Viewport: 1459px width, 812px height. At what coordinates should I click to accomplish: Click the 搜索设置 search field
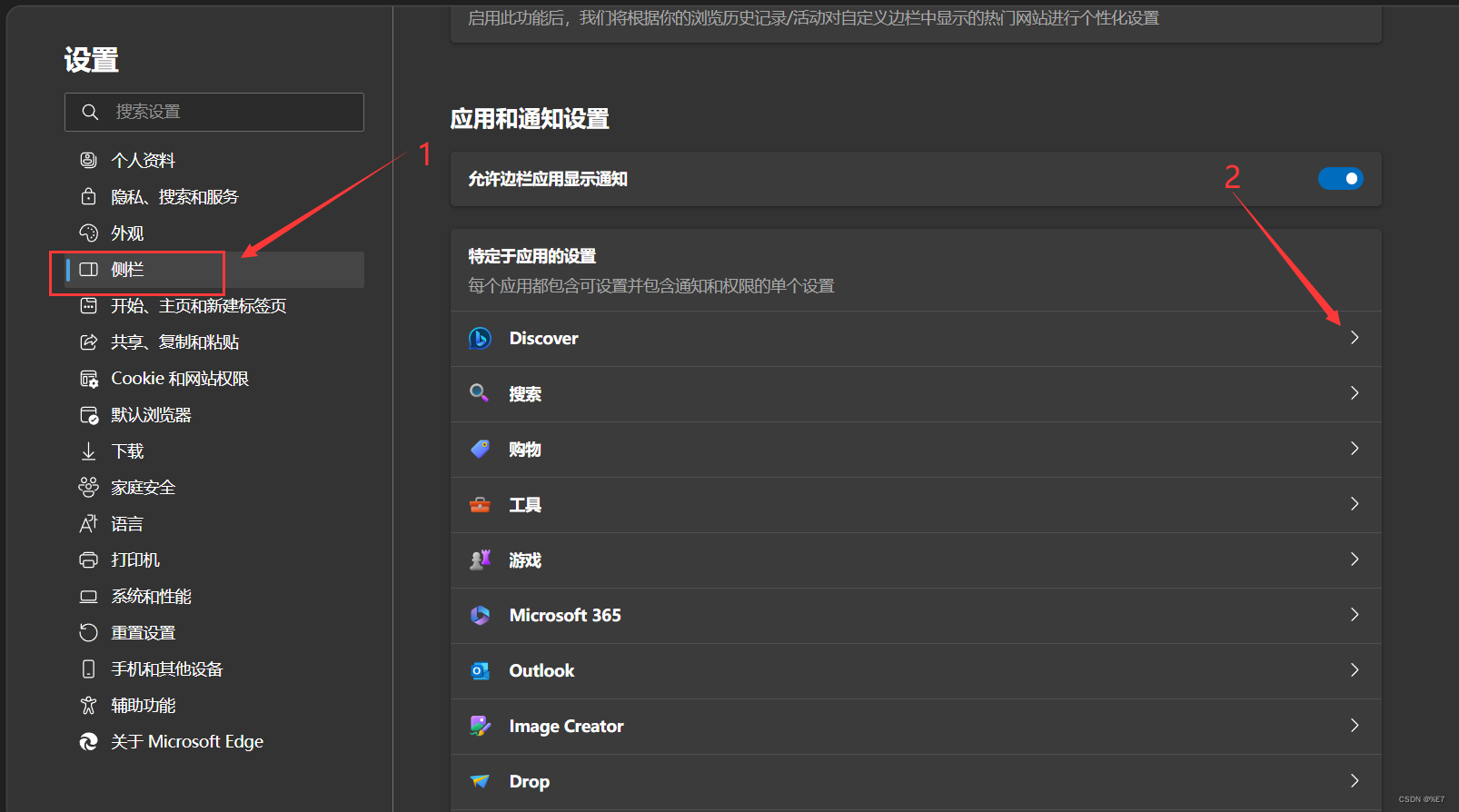pos(214,112)
